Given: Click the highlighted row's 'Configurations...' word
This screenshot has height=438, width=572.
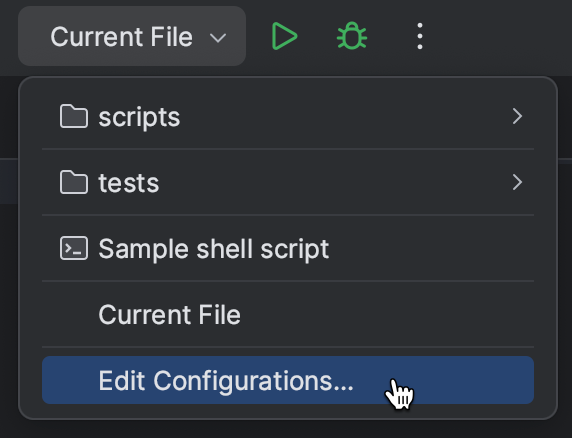Looking at the screenshot, I should pyautogui.click(x=253, y=381).
